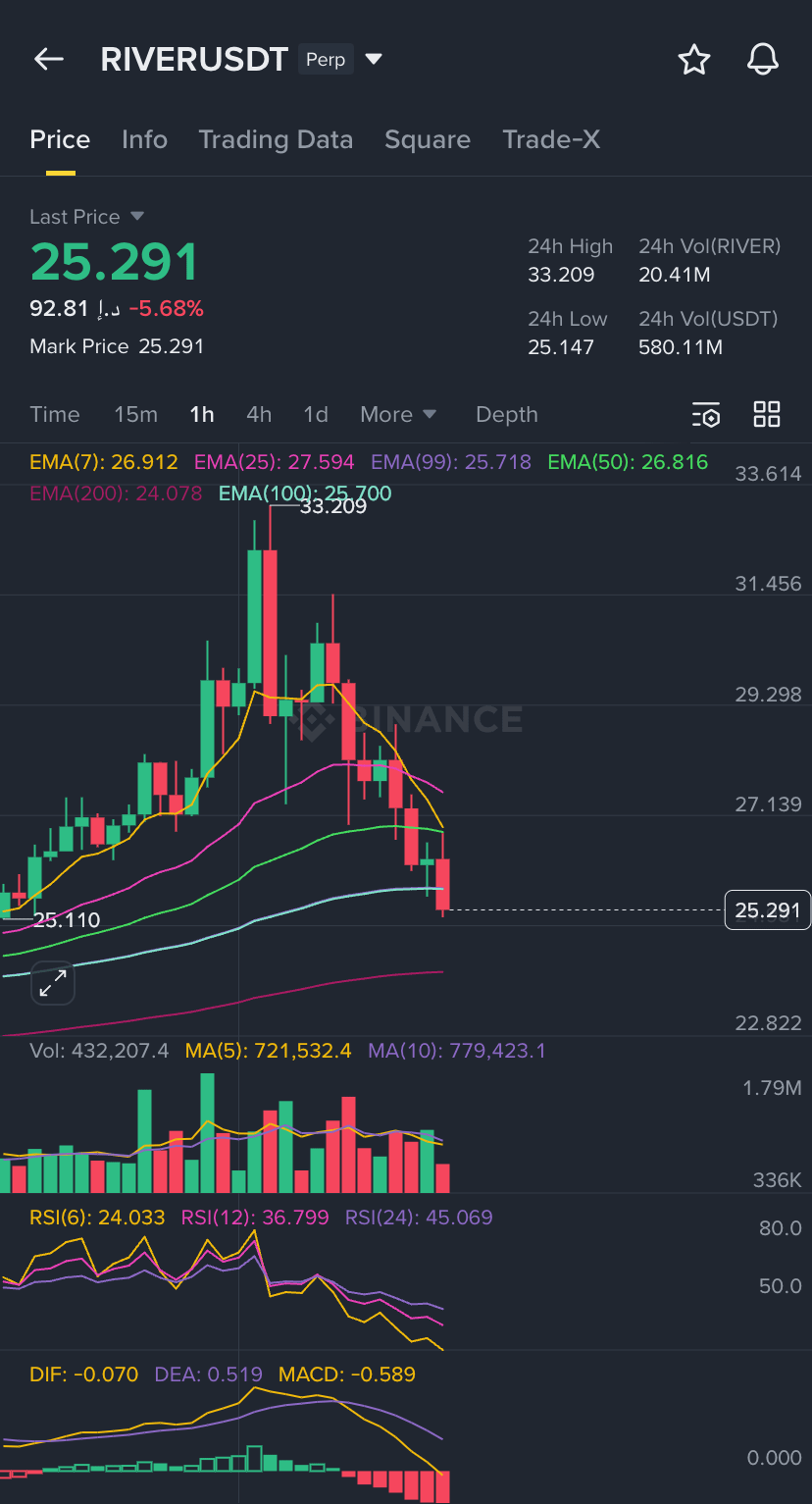Tap the back arrow icon

(x=49, y=60)
